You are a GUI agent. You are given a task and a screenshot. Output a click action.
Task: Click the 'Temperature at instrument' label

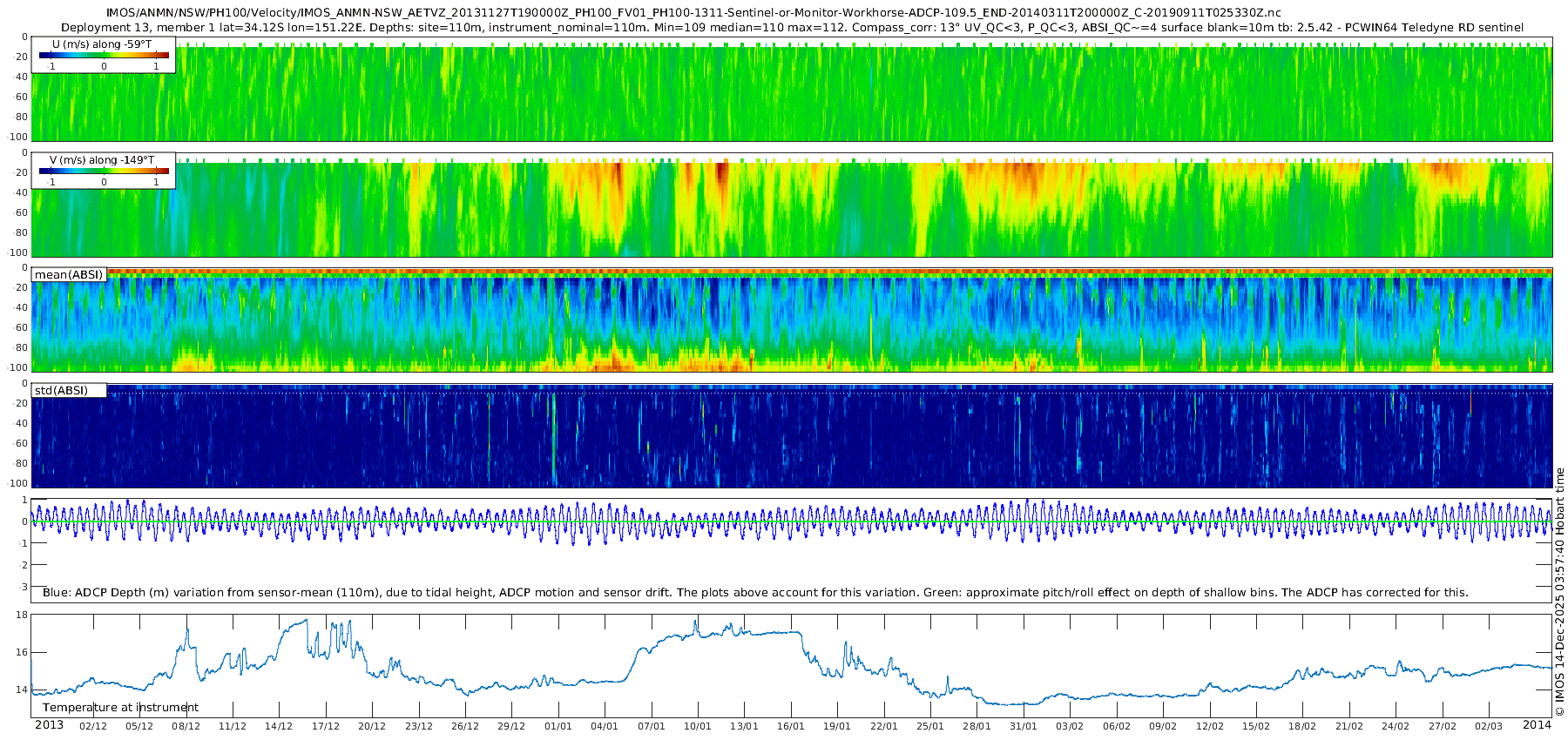coord(120,708)
